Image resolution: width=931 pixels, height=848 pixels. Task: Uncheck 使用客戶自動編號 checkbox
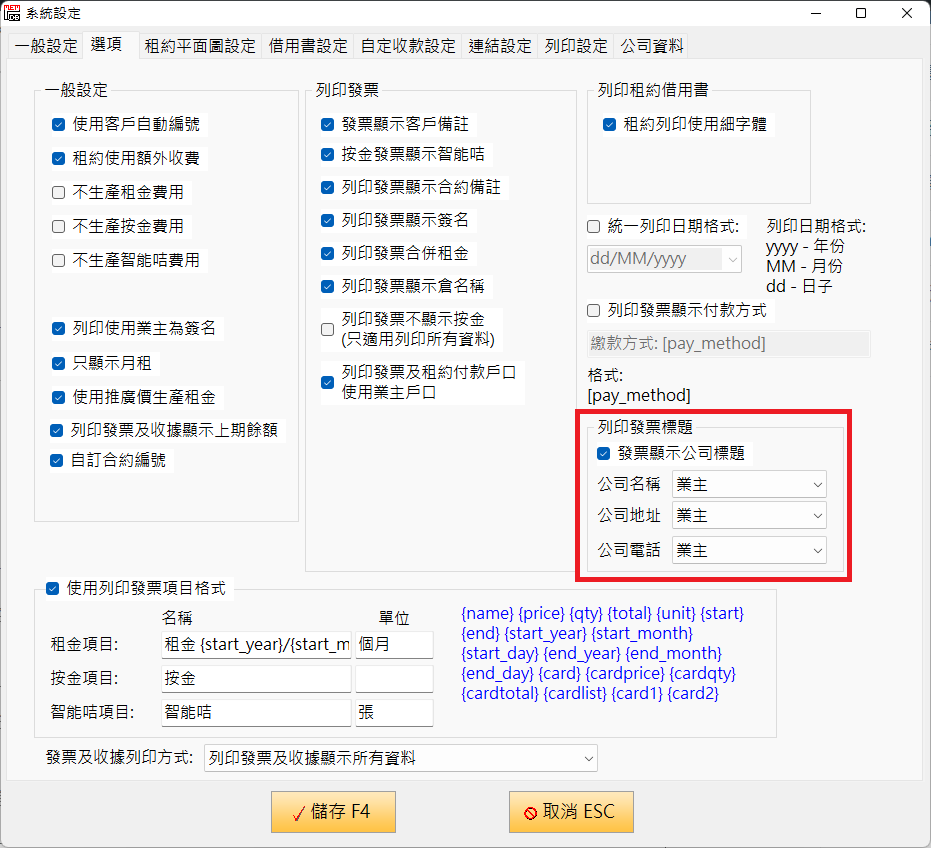[59, 125]
